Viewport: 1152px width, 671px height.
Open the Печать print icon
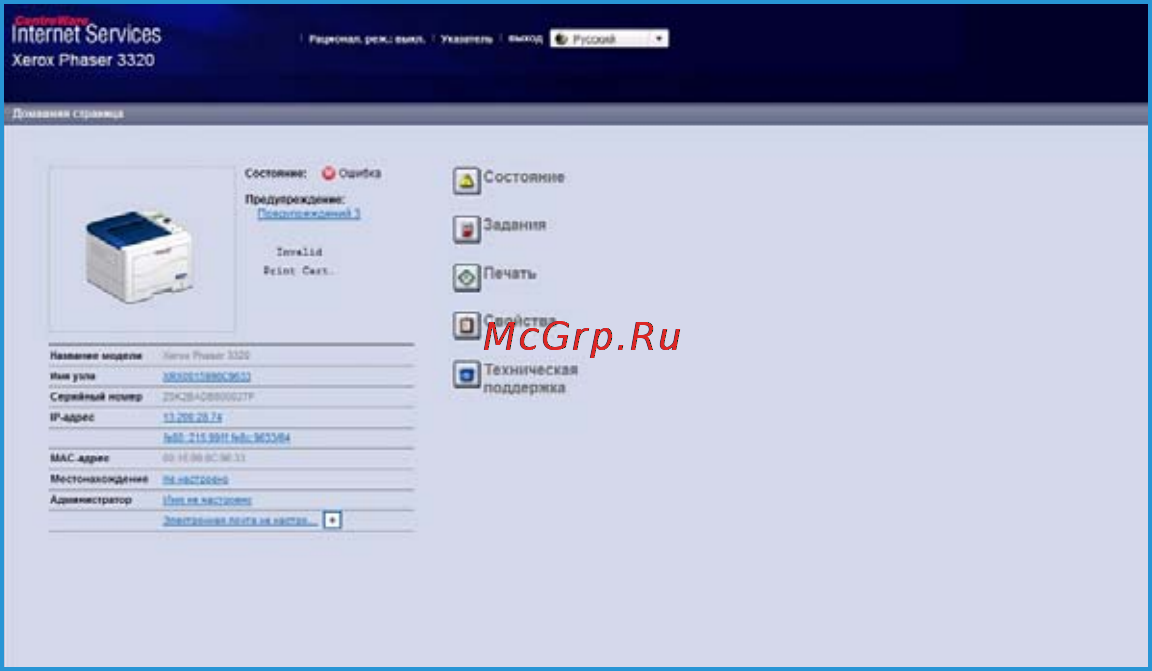point(467,278)
